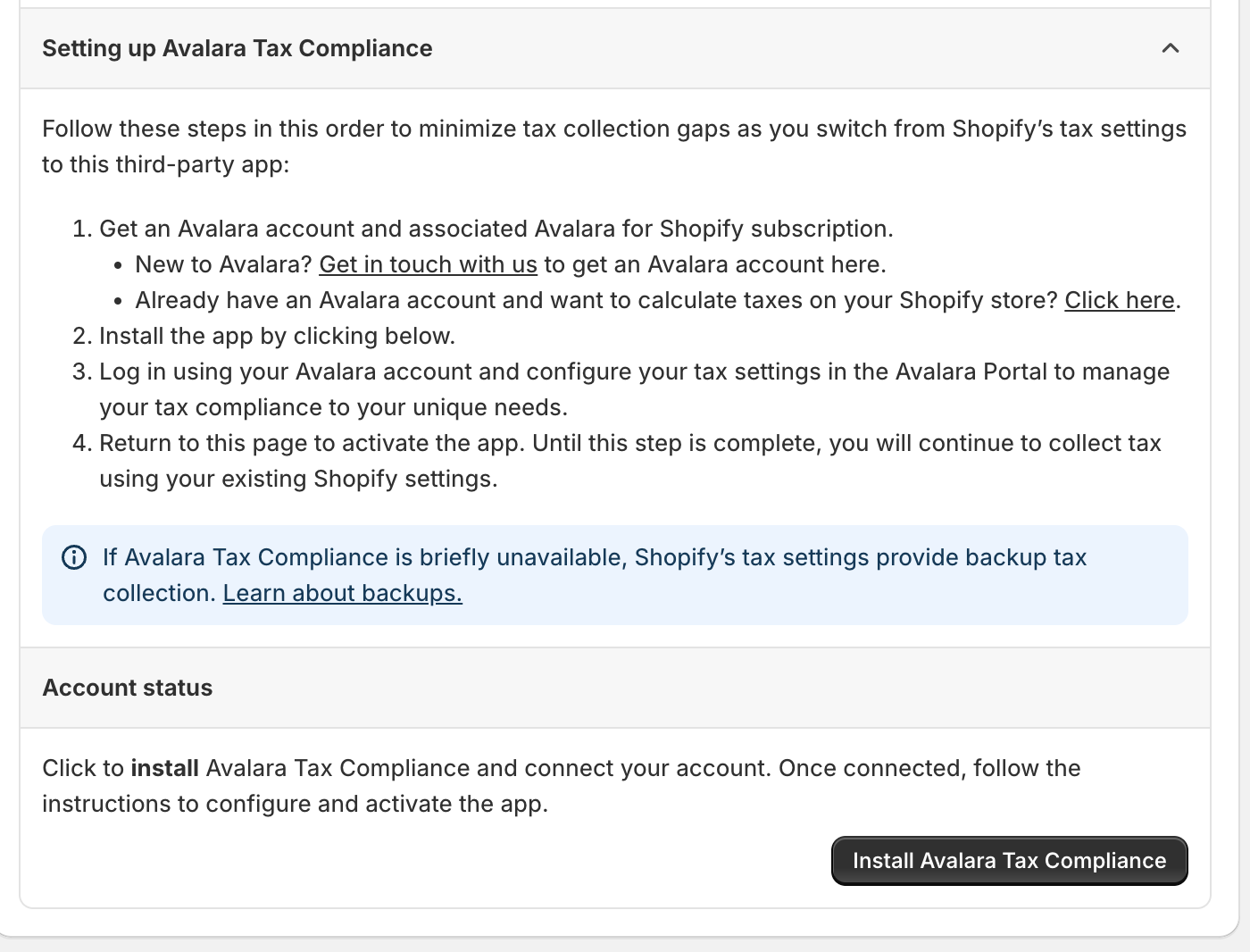This screenshot has width=1250, height=952.
Task: Click step 2 "Install the app by clicking below"
Action: pos(278,336)
